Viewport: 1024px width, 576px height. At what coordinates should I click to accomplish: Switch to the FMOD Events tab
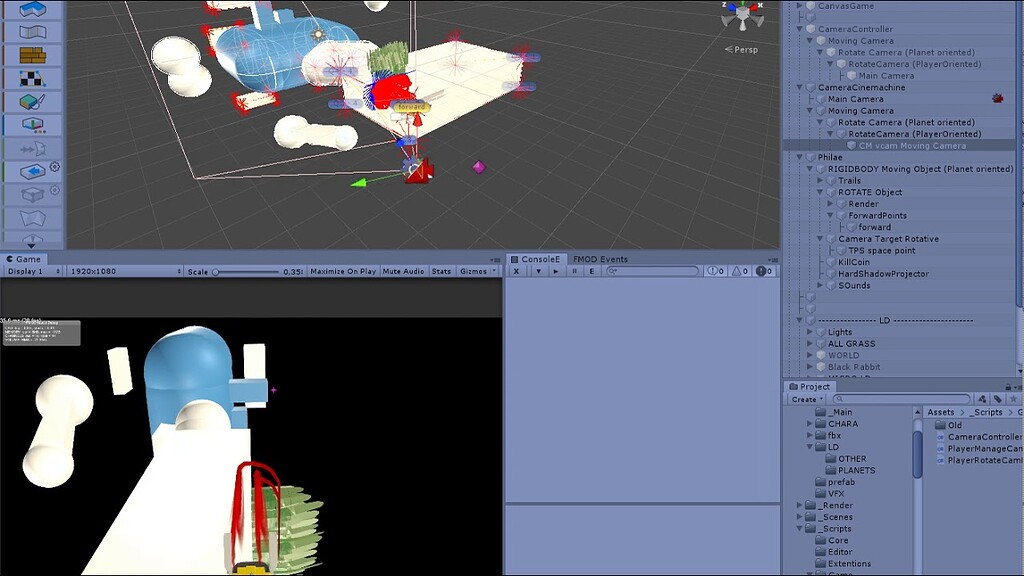coord(600,259)
